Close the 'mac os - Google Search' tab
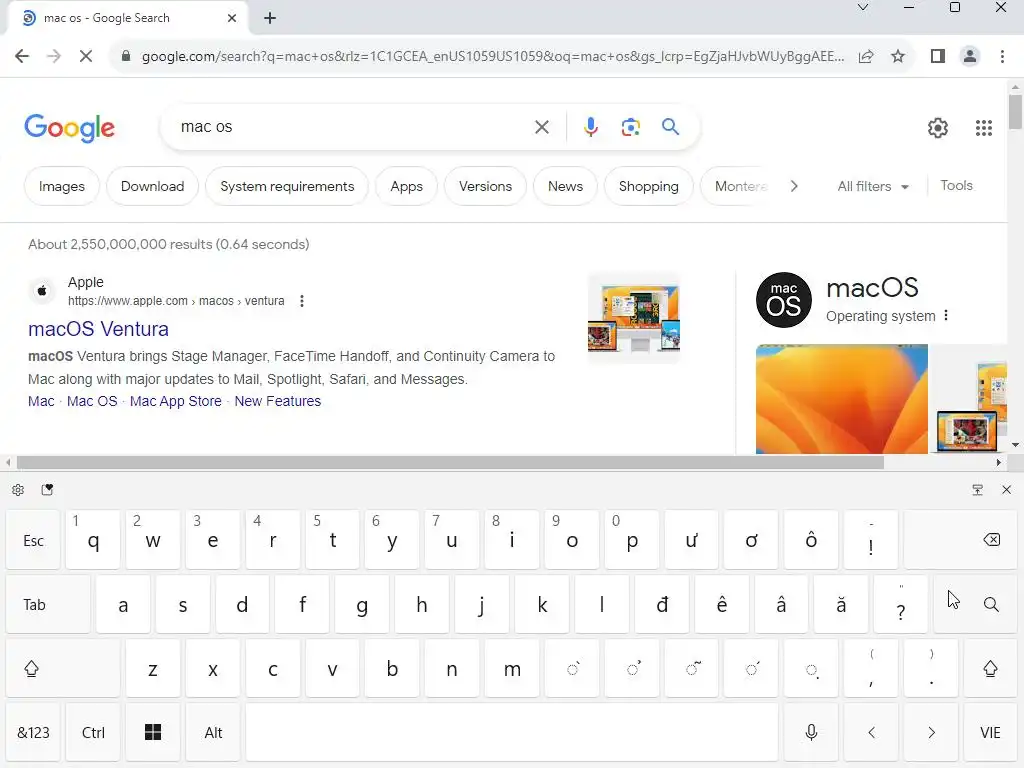 click(x=232, y=18)
